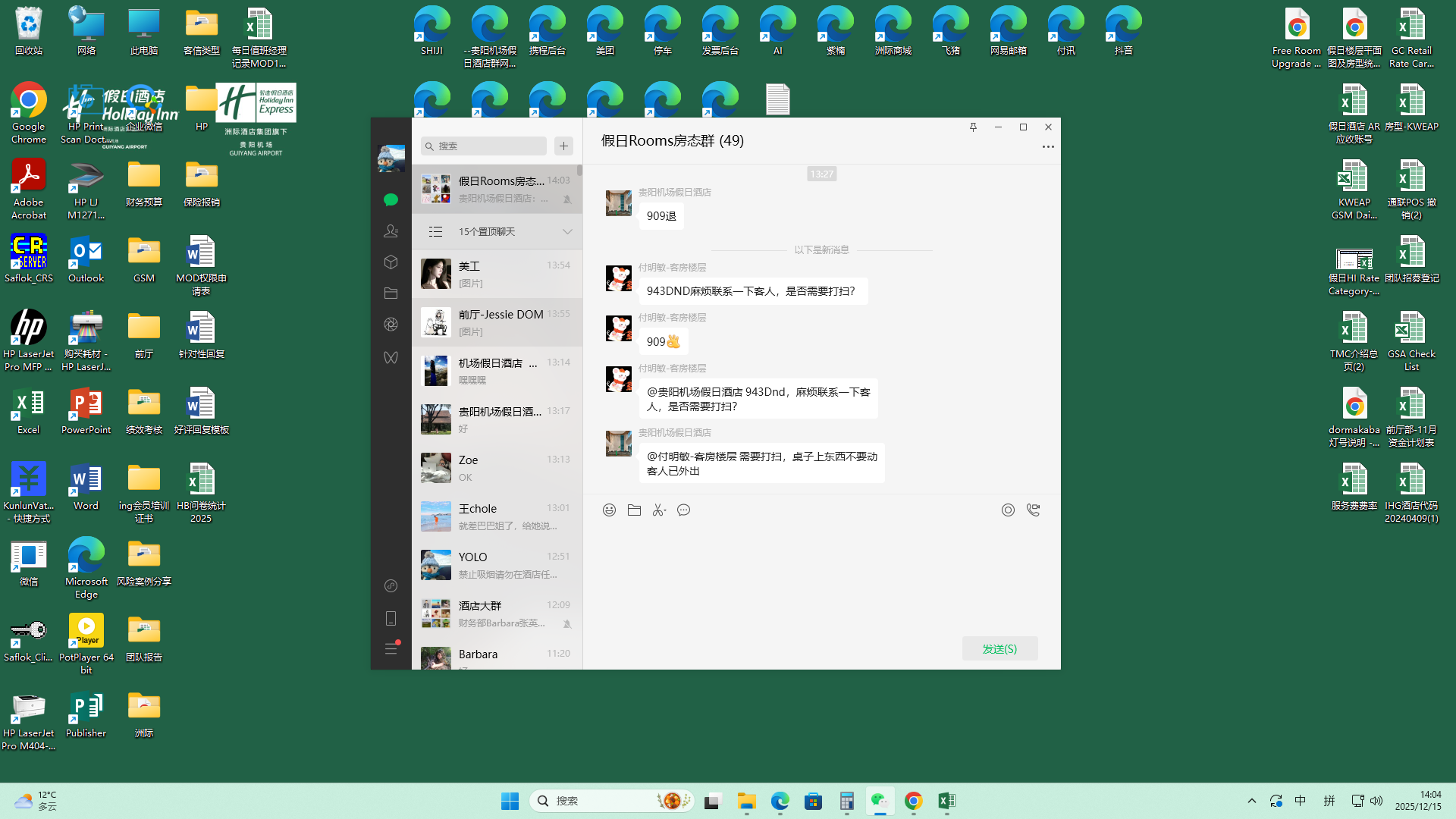Select the 前厅-Jessie DOM conversation

point(497,322)
